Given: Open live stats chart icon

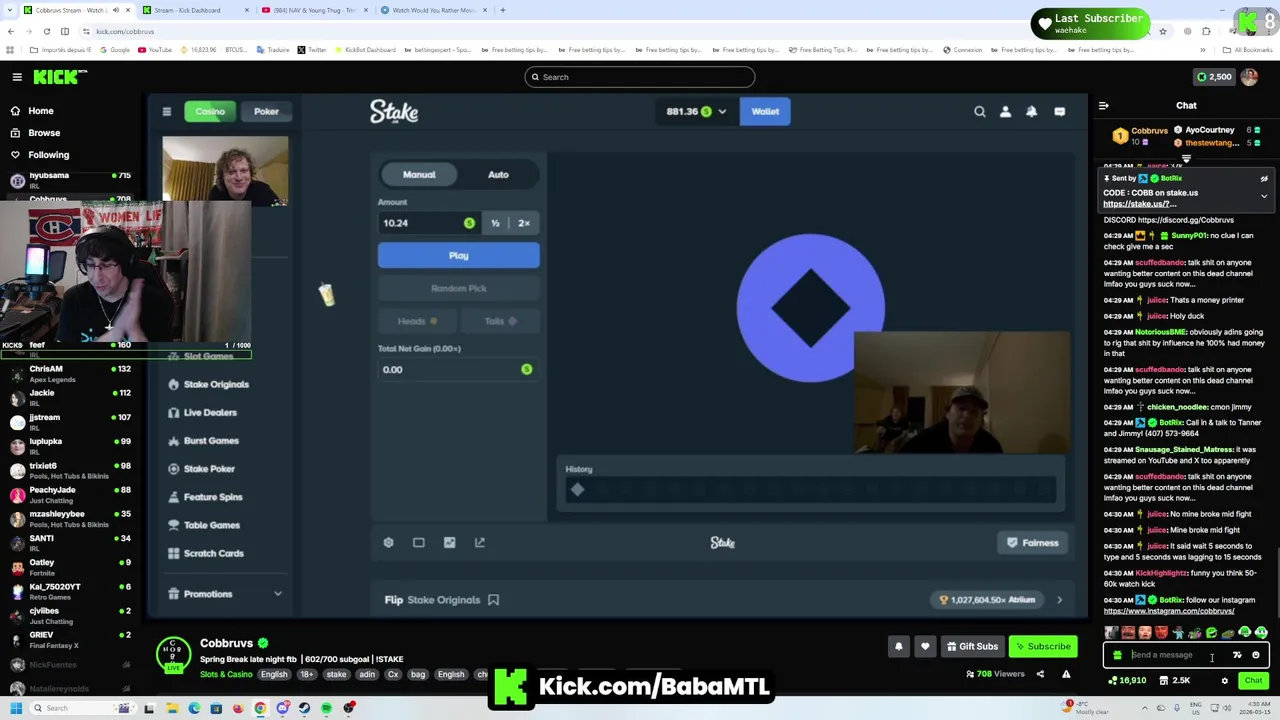Looking at the screenshot, I should click(449, 542).
